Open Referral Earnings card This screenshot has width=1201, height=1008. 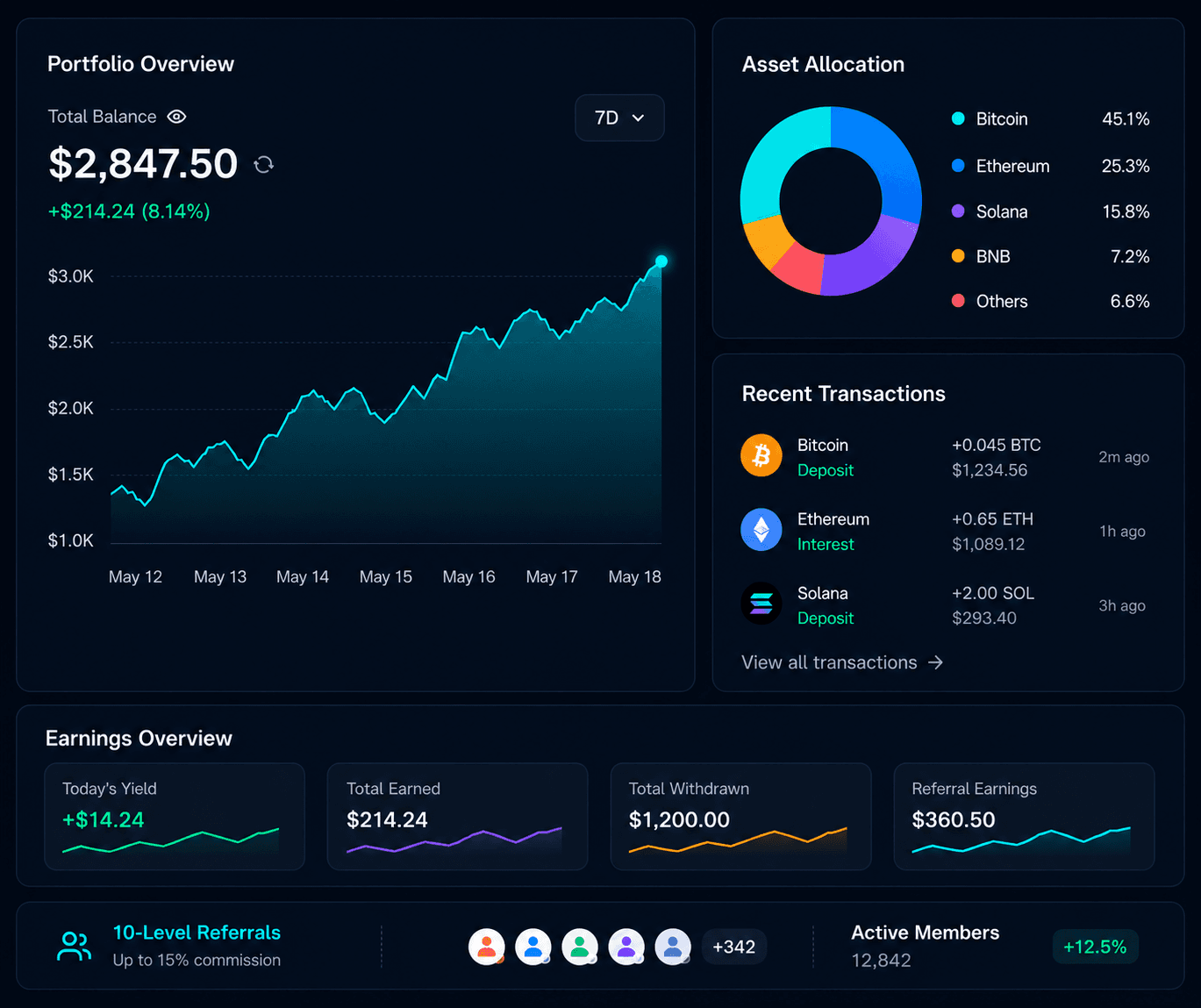coord(1024,817)
